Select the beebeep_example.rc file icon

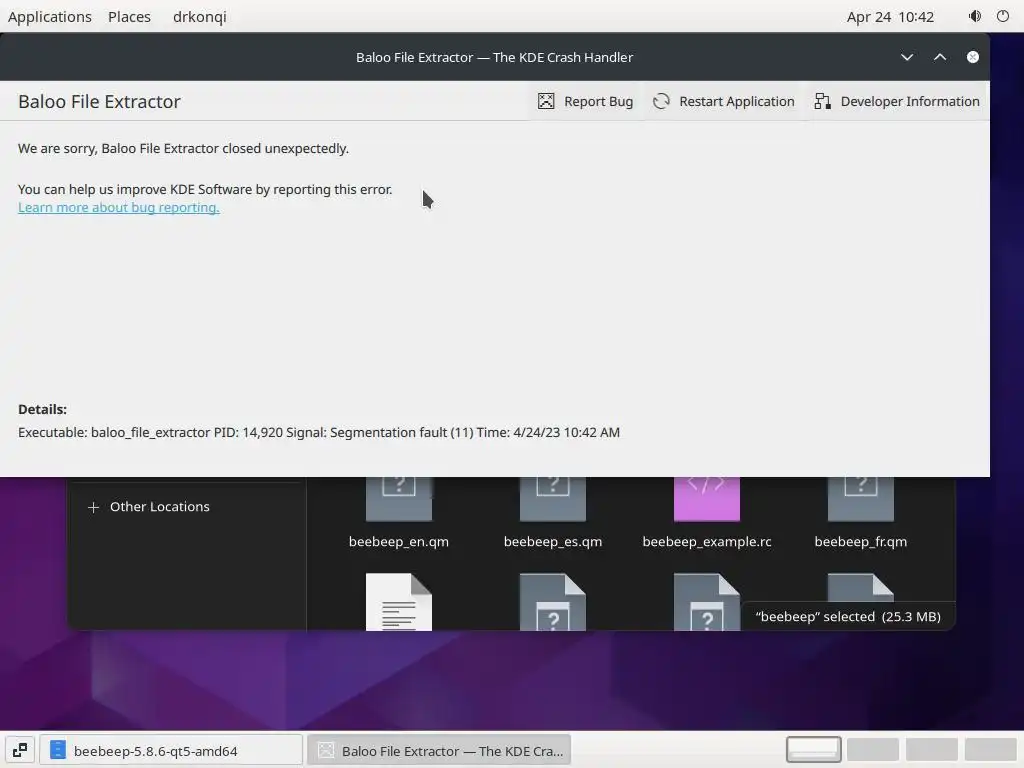pos(707,499)
